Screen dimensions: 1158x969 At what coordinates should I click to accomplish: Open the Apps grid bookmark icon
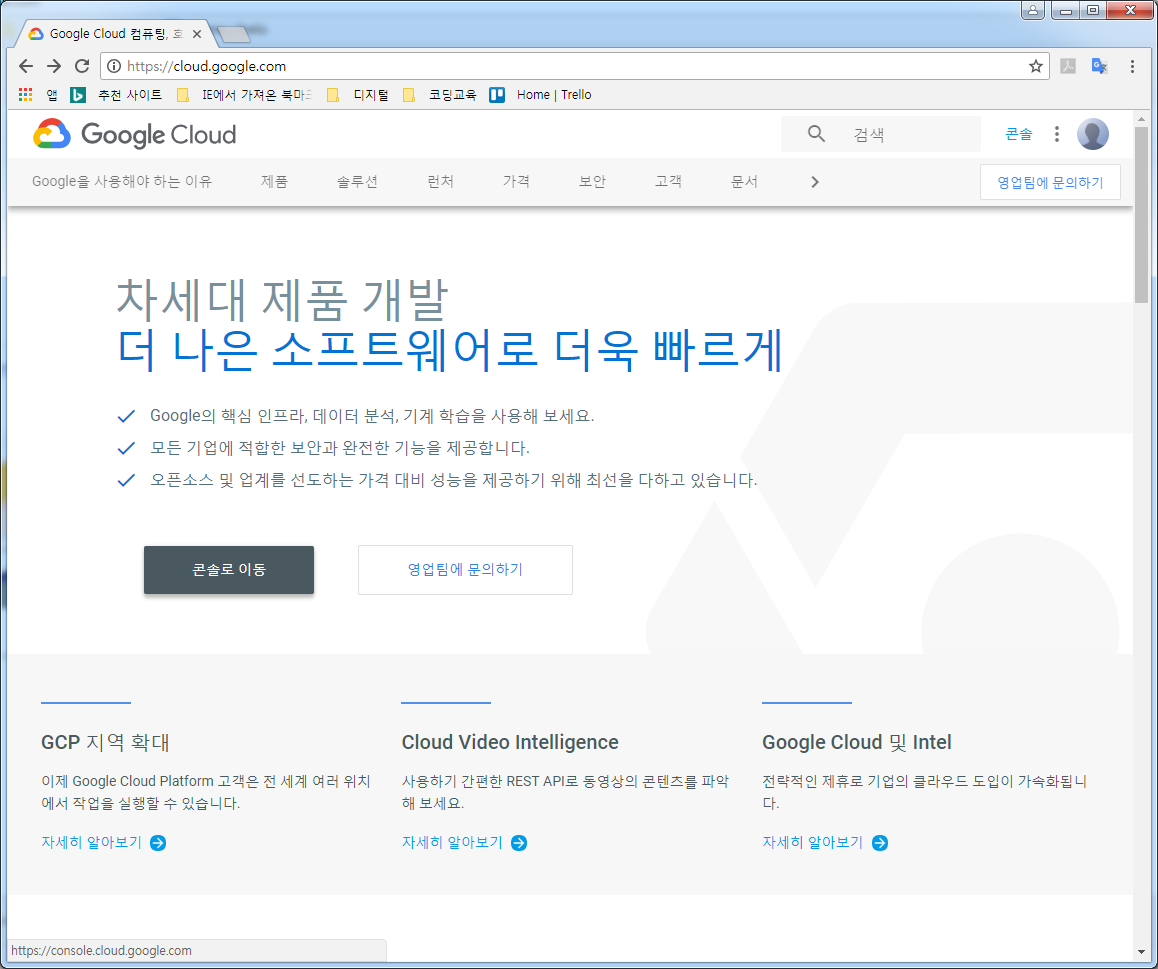pyautogui.click(x=25, y=95)
